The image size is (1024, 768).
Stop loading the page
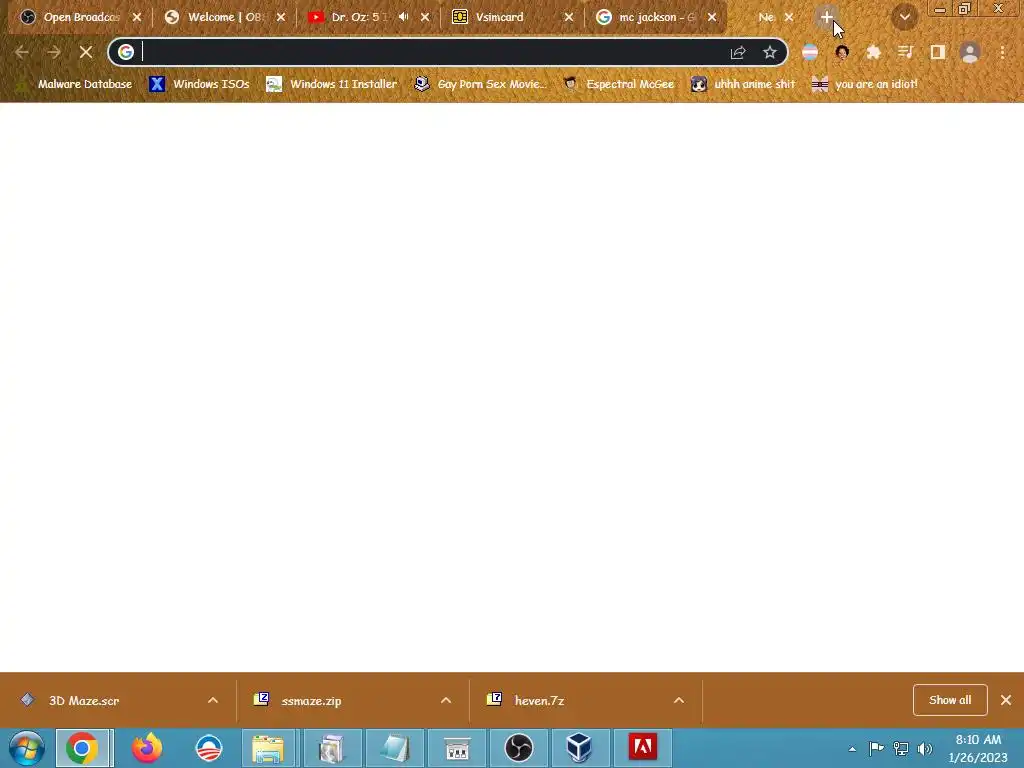(86, 52)
